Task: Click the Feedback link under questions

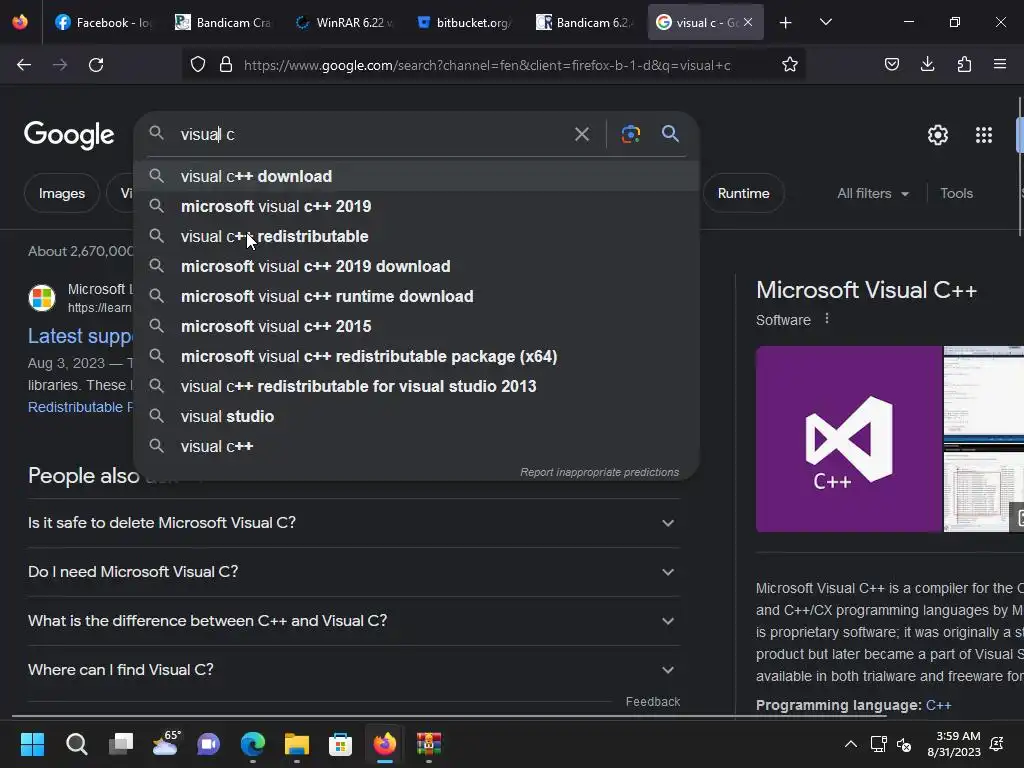Action: pos(652,701)
